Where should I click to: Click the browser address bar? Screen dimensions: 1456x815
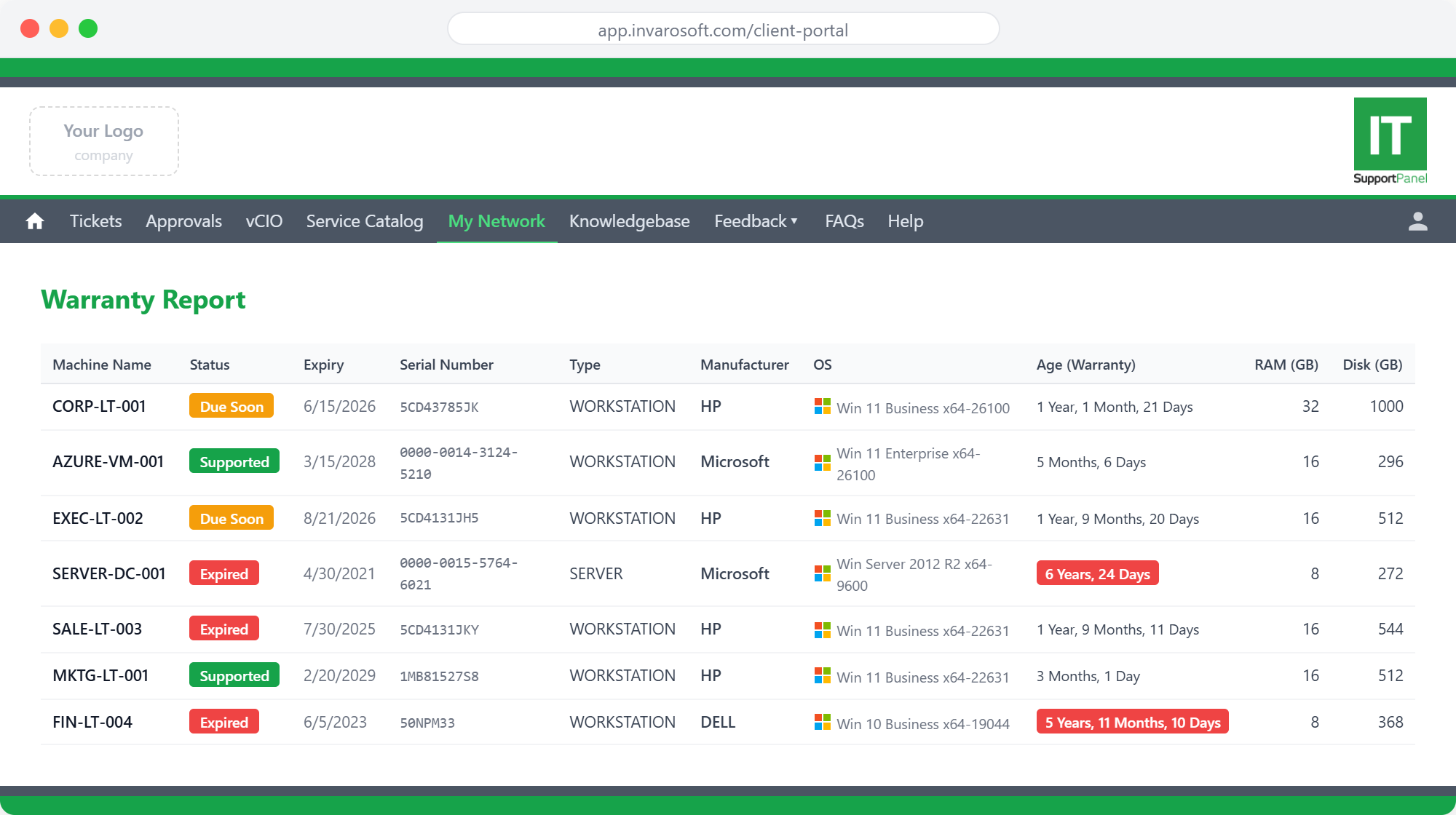(723, 30)
